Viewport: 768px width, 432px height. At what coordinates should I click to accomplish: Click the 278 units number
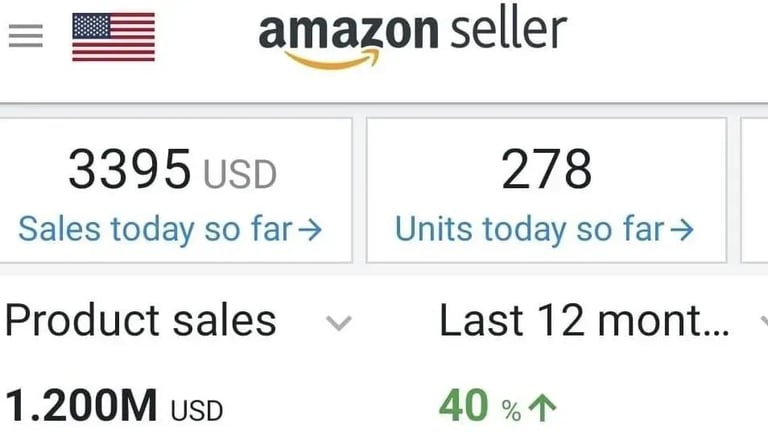(547, 169)
